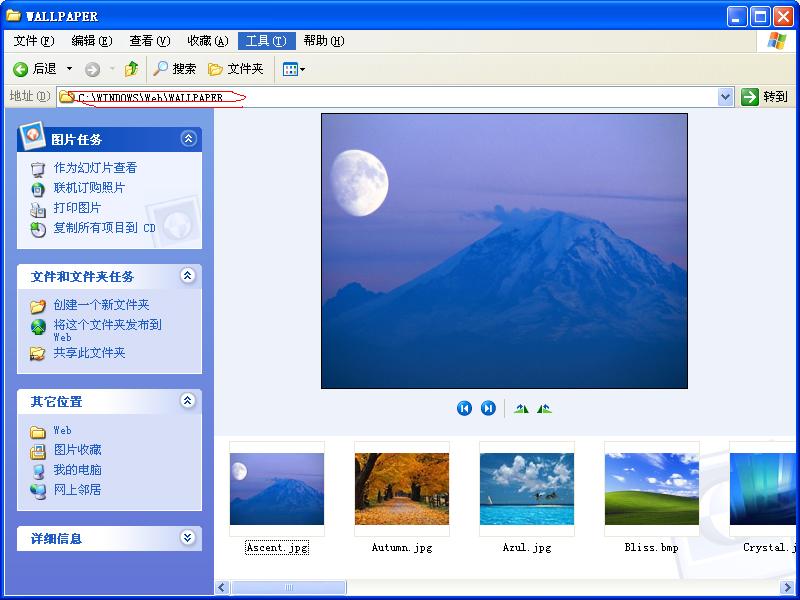Open the 工具(T) menu
The width and height of the screenshot is (800, 600).
(265, 41)
